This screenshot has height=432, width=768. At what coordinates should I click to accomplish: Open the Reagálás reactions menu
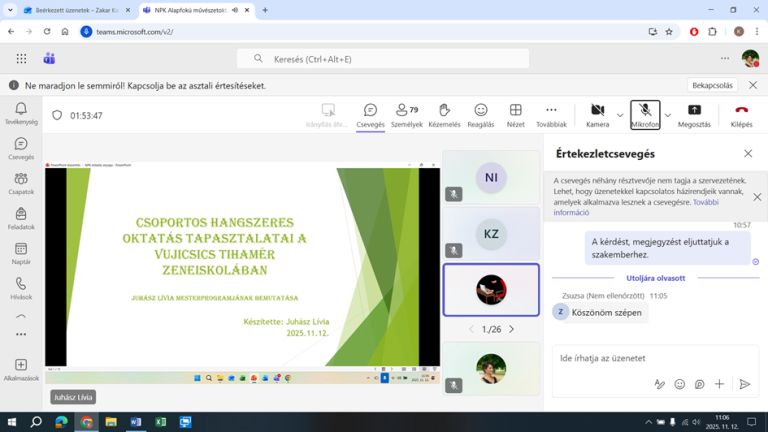click(480, 114)
